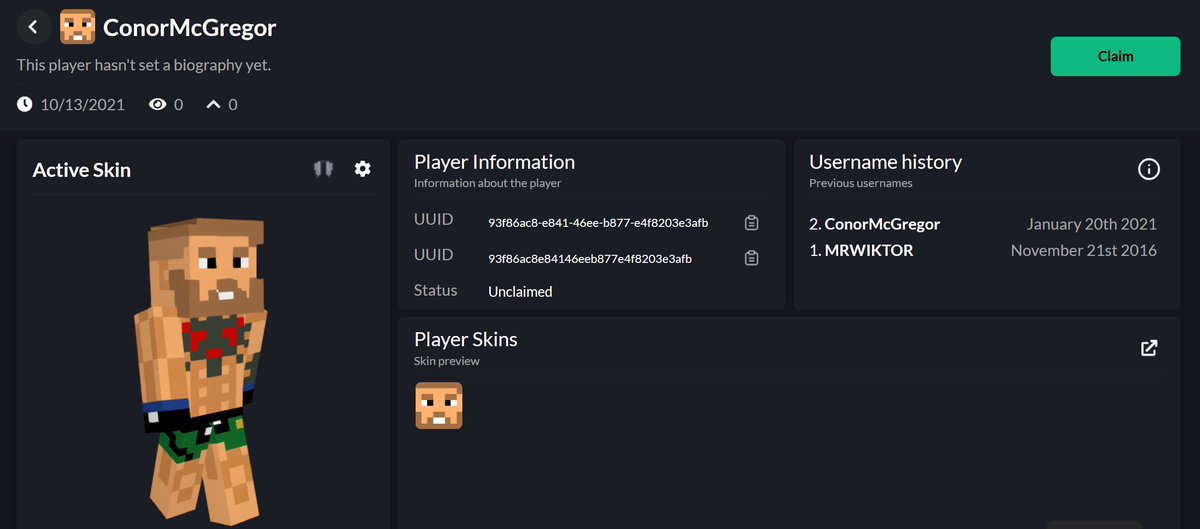Click the eye views icon
Screen dimensions: 1200x529
click(x=157, y=104)
